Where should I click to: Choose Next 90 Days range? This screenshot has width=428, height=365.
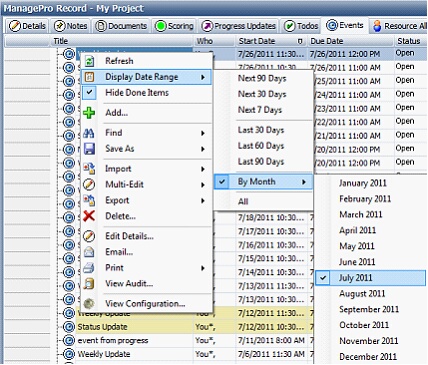coord(262,78)
